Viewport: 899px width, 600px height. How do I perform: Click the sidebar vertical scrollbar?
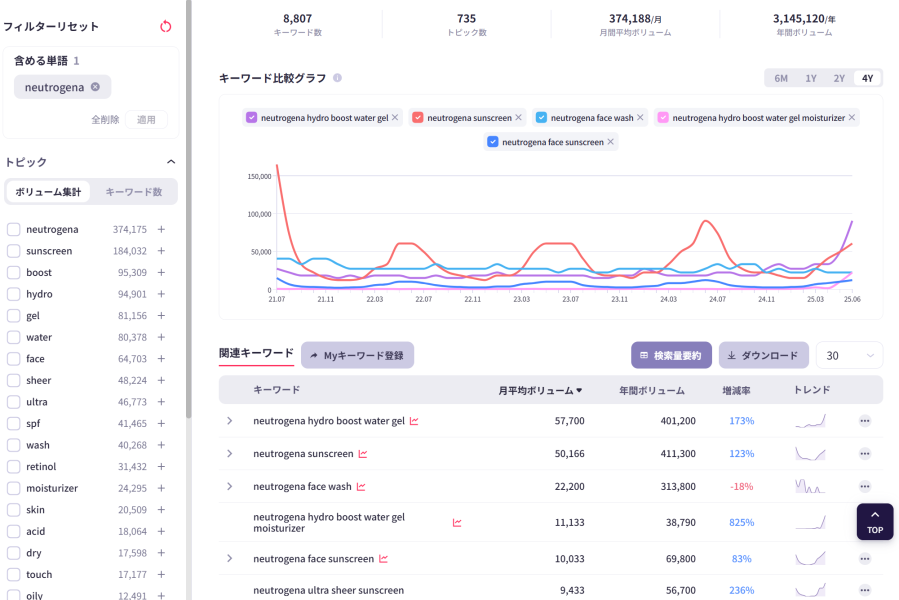(x=189, y=209)
